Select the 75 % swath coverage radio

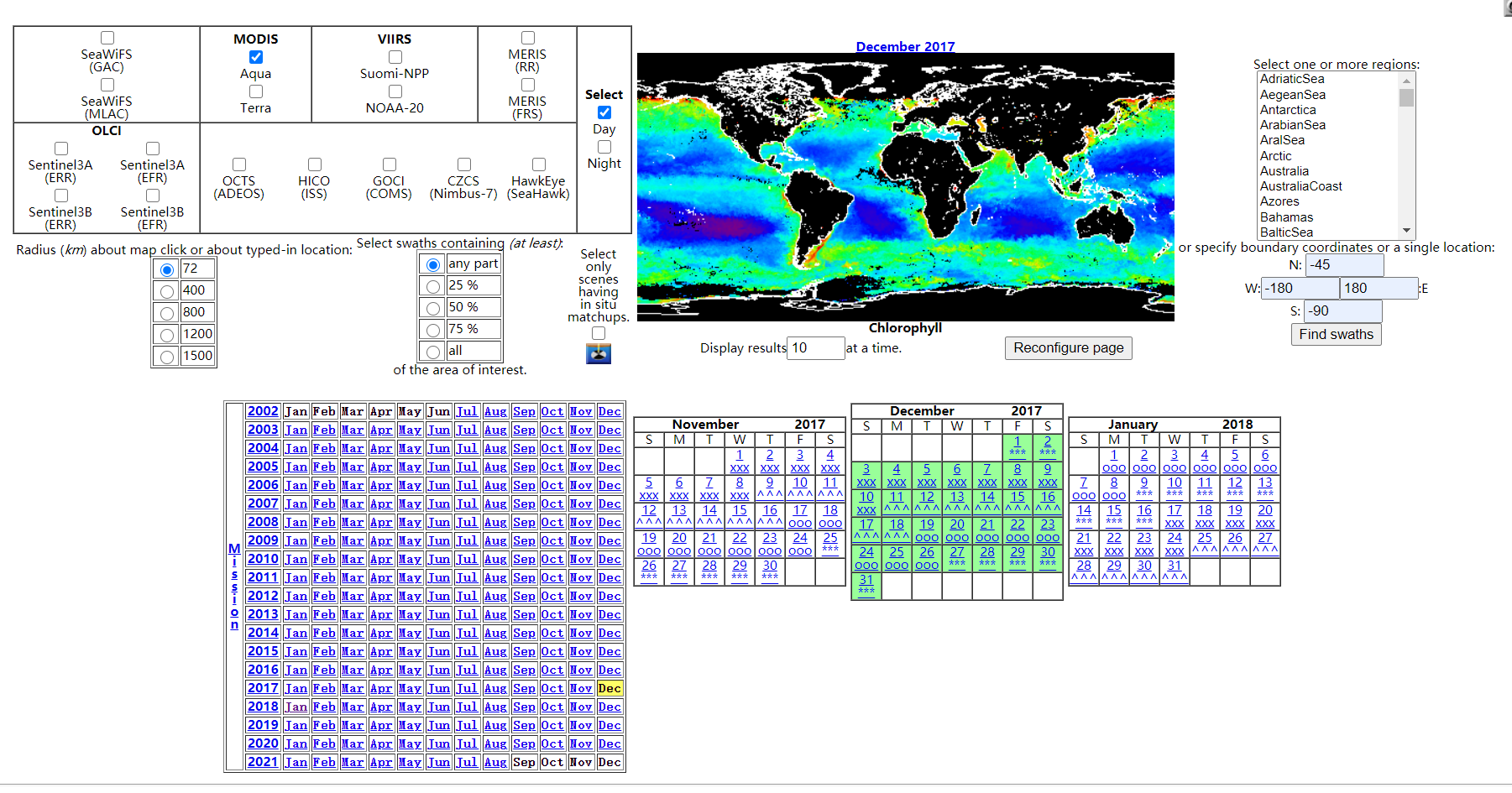(x=433, y=330)
